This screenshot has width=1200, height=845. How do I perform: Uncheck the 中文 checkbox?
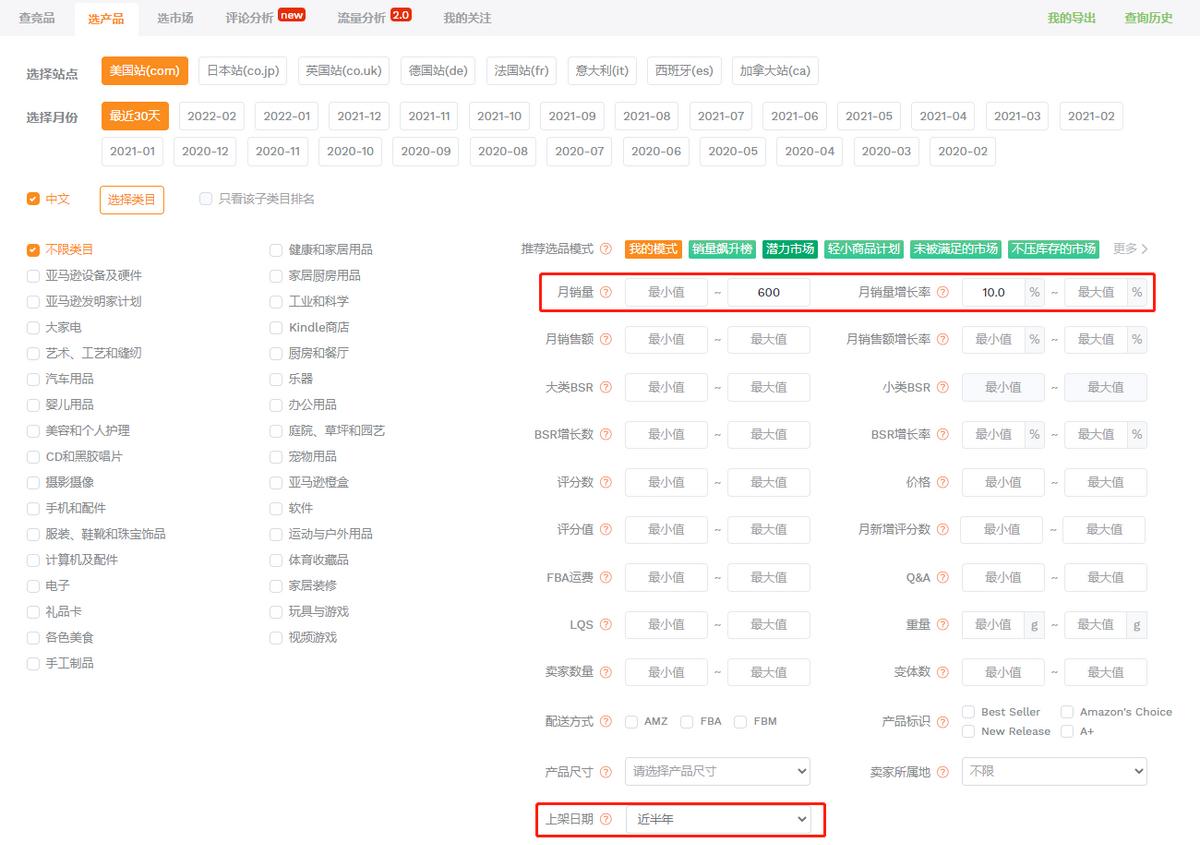[x=33, y=199]
